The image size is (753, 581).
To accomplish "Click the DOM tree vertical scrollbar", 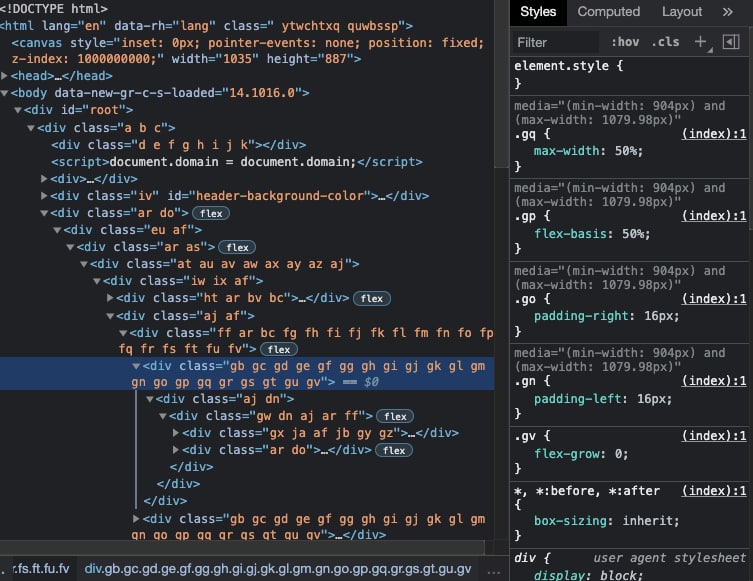I will click(501, 84).
